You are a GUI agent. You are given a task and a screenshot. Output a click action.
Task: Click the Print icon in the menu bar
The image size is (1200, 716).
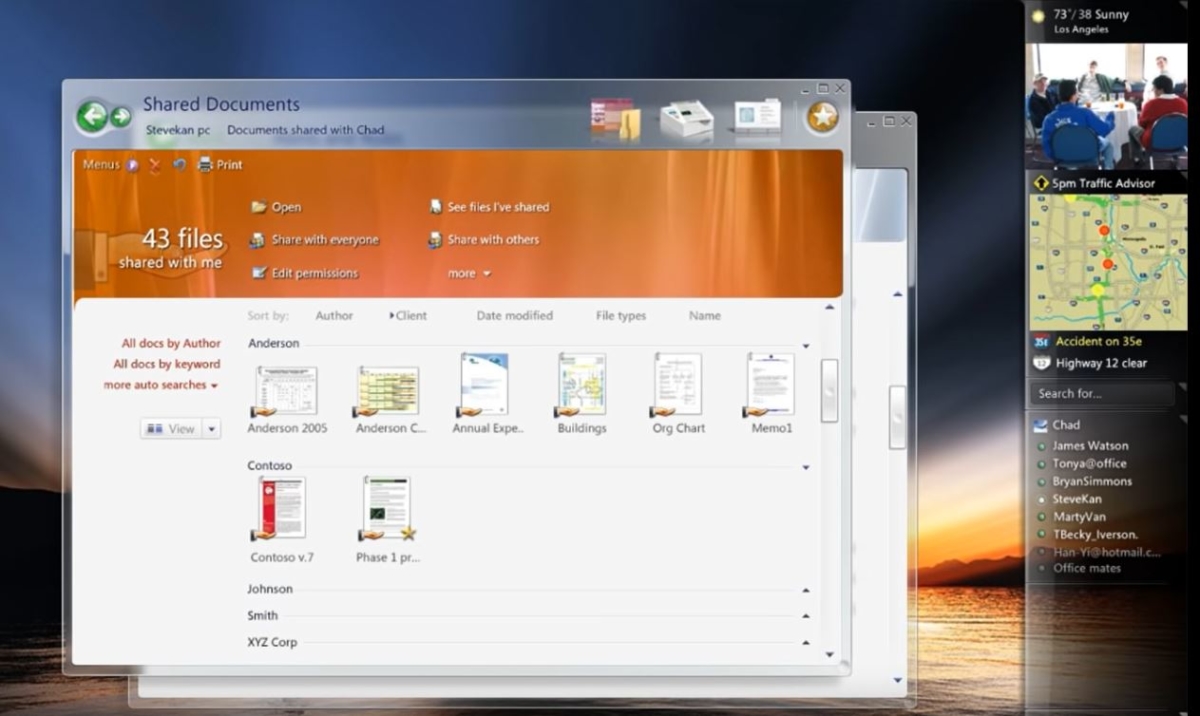point(206,165)
